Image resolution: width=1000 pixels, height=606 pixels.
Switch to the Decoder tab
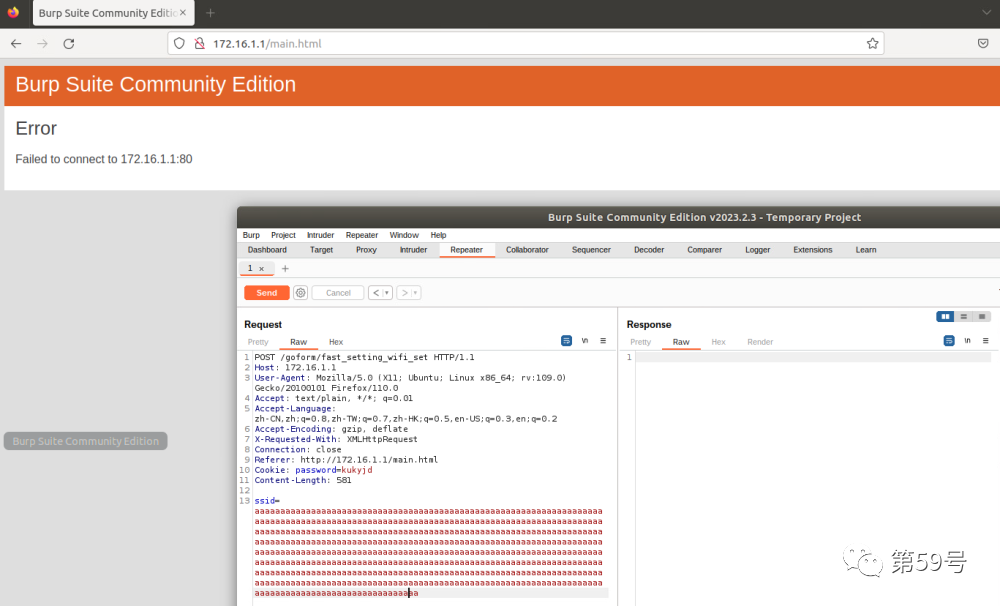click(649, 250)
